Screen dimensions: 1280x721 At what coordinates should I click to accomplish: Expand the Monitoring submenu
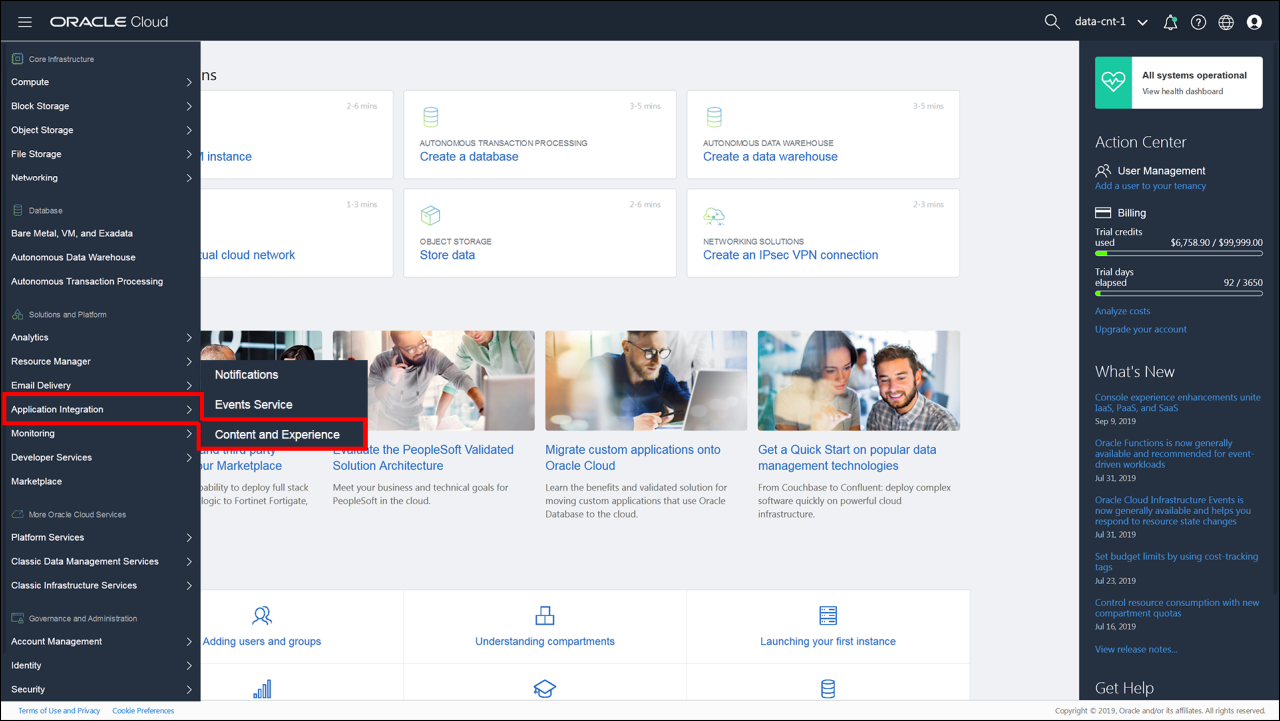100,433
